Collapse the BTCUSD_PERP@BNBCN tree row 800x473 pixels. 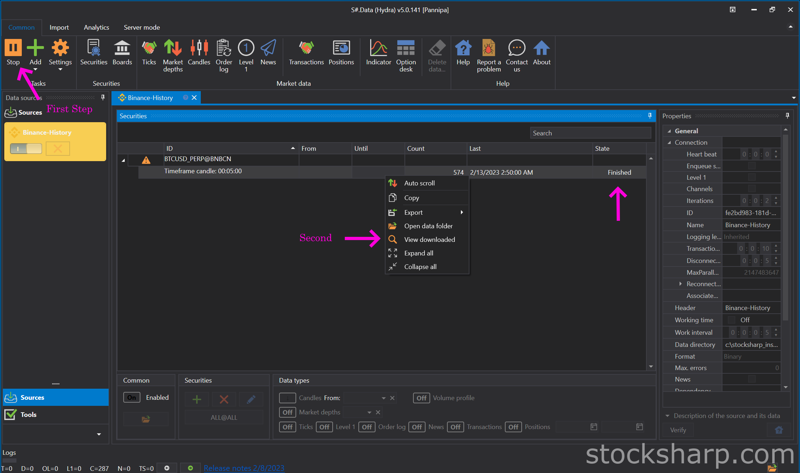click(x=124, y=160)
